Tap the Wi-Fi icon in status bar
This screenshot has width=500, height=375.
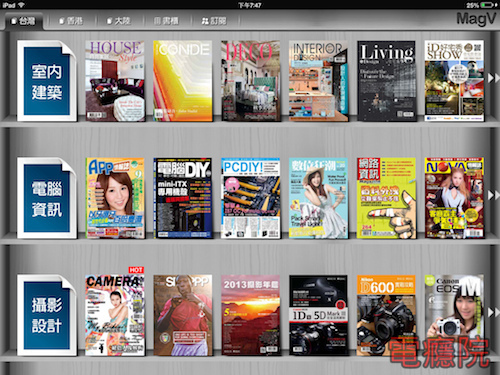coord(21,5)
